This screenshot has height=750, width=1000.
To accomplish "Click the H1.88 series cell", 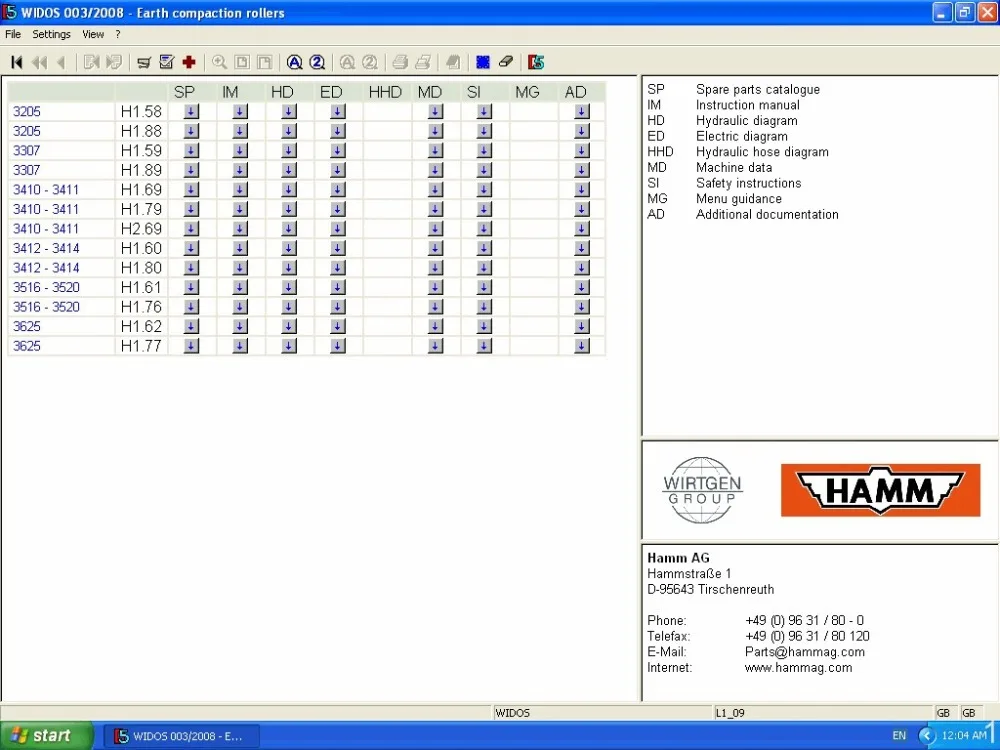I will 142,131.
